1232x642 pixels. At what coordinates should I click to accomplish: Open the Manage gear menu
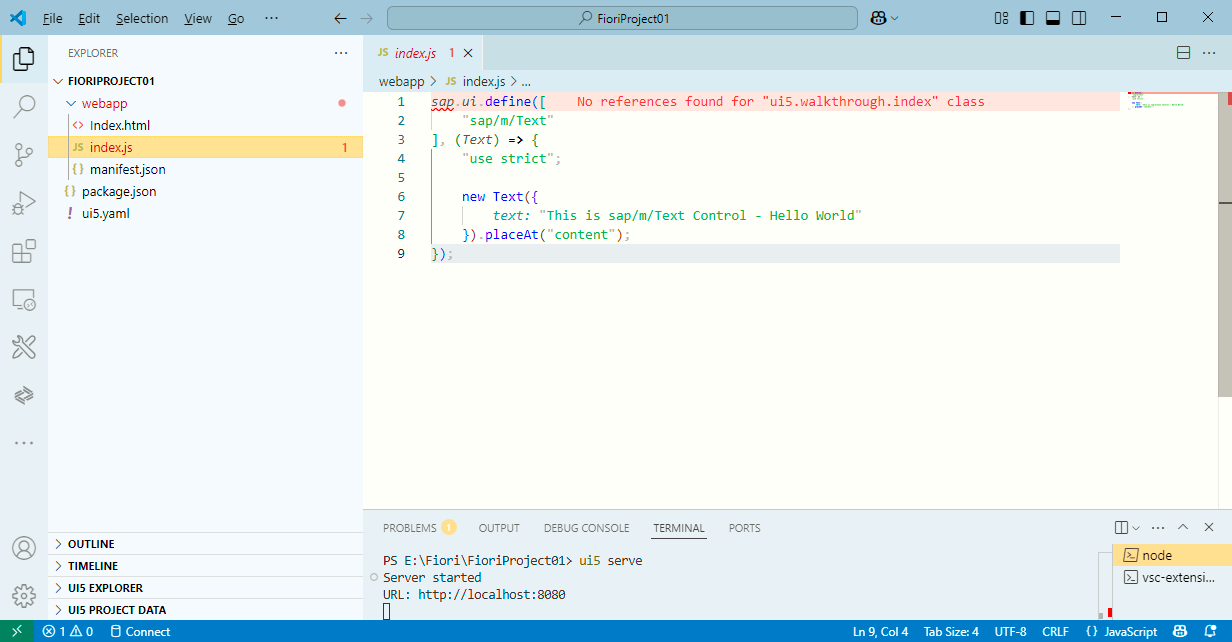click(23, 596)
